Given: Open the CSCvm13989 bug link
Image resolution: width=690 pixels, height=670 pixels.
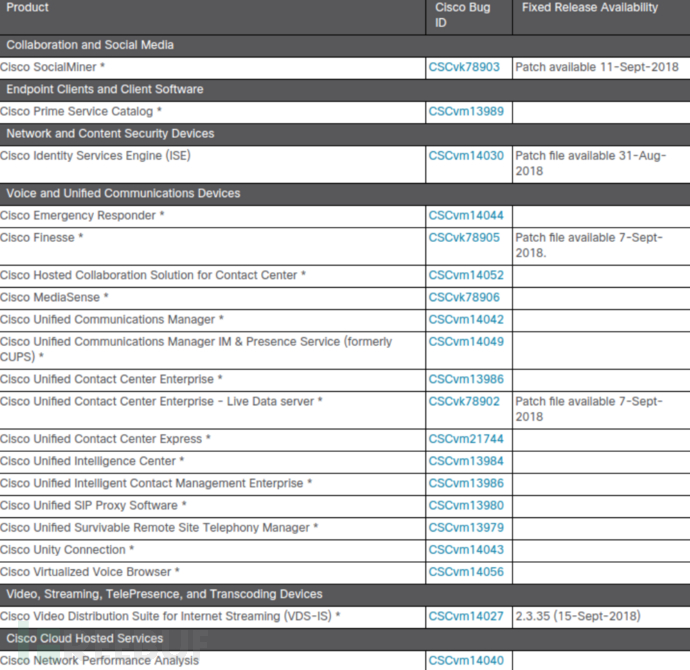Looking at the screenshot, I should pyautogui.click(x=464, y=111).
